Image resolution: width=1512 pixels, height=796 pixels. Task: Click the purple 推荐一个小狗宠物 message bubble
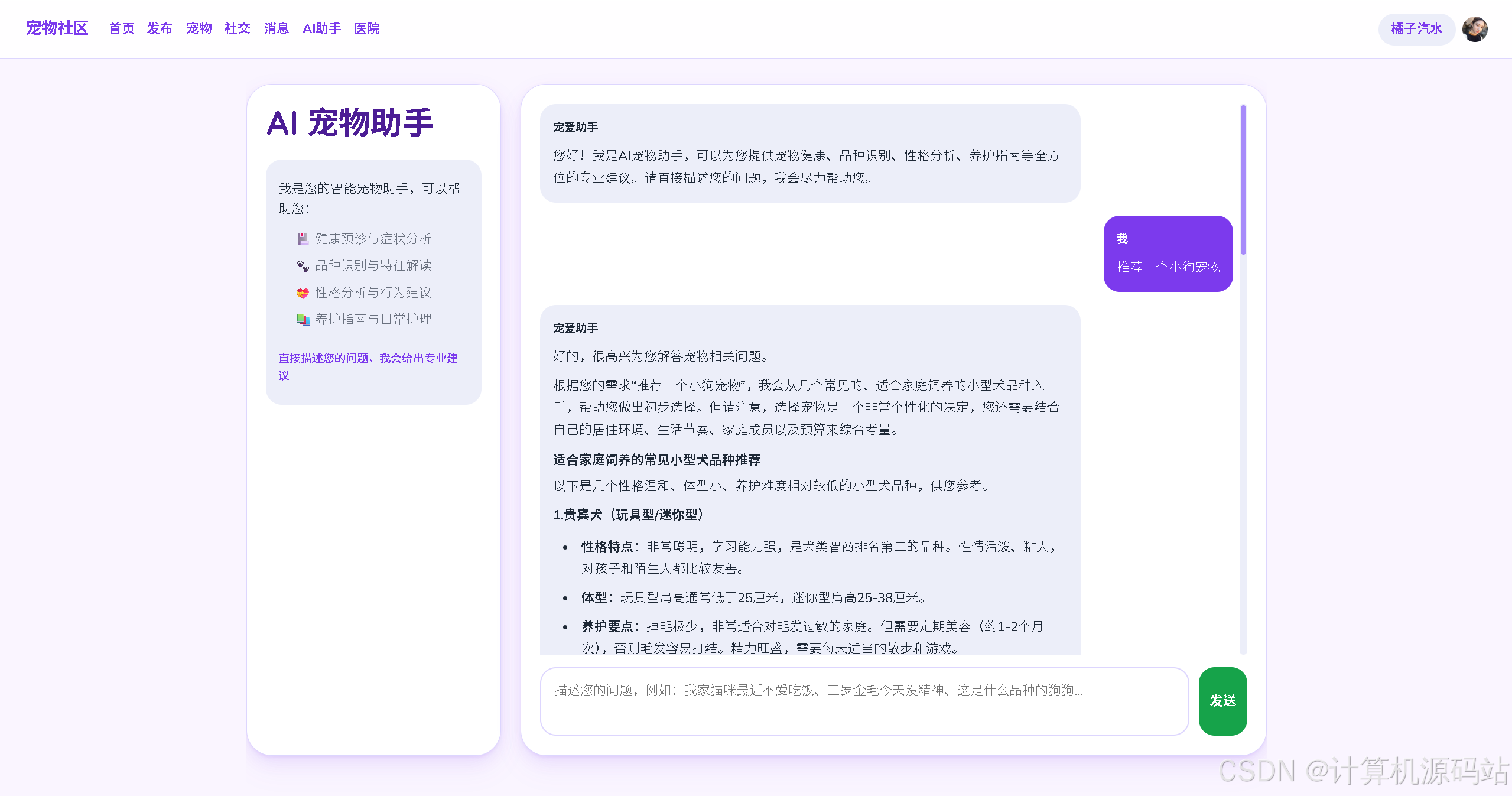(1168, 254)
